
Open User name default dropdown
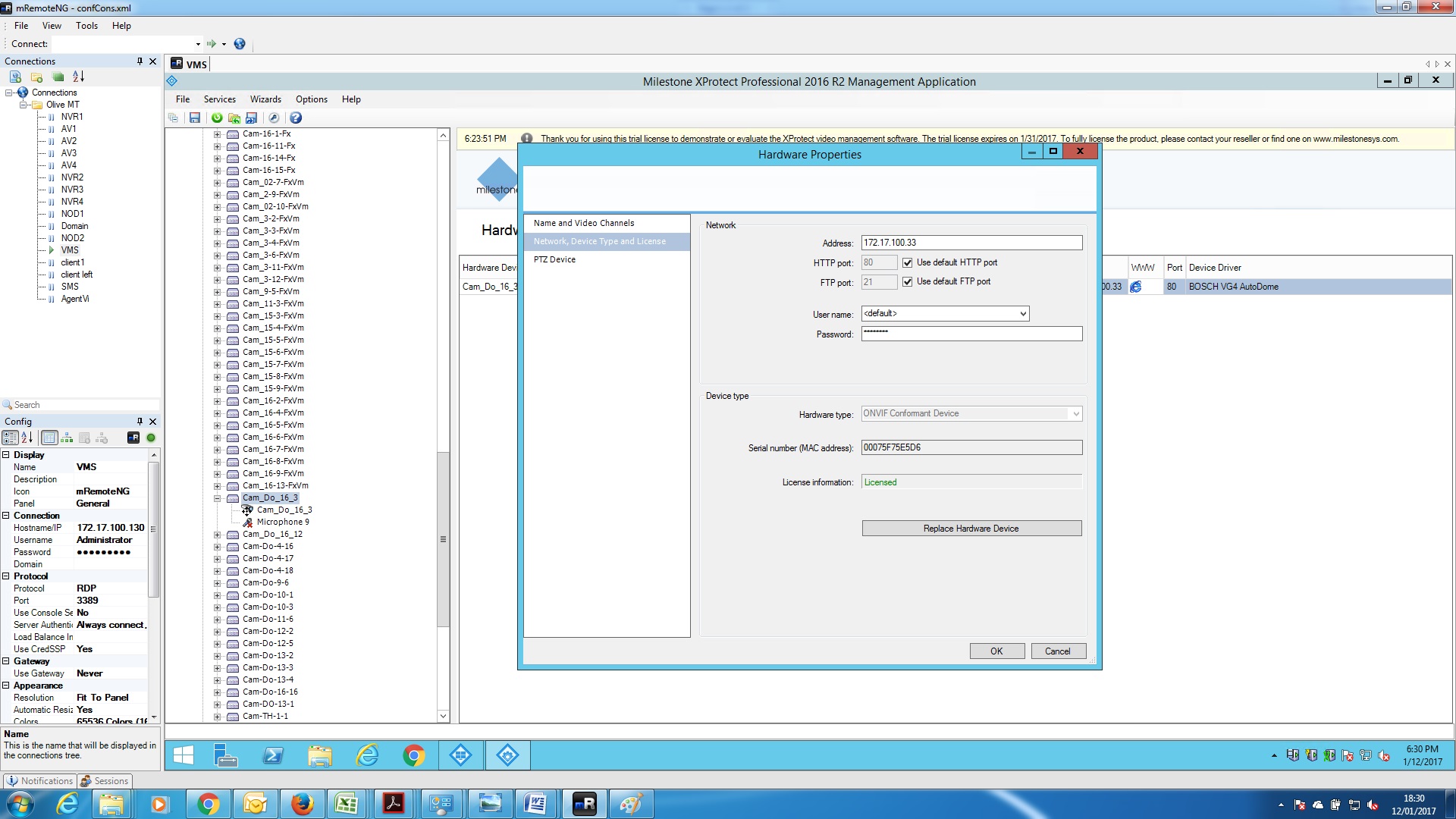click(1022, 314)
